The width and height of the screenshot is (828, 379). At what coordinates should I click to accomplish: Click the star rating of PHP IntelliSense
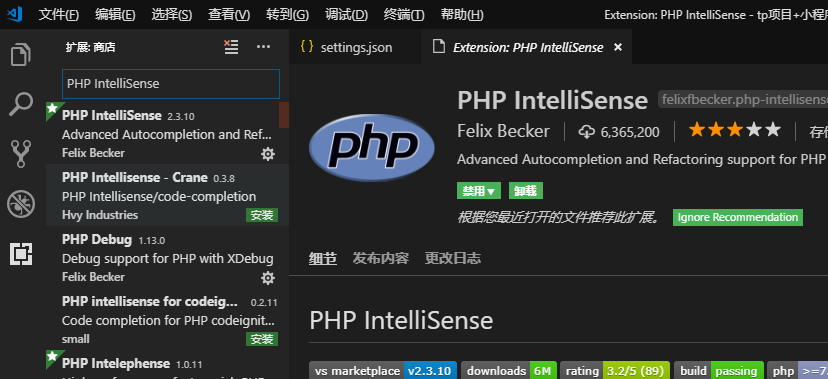735,130
